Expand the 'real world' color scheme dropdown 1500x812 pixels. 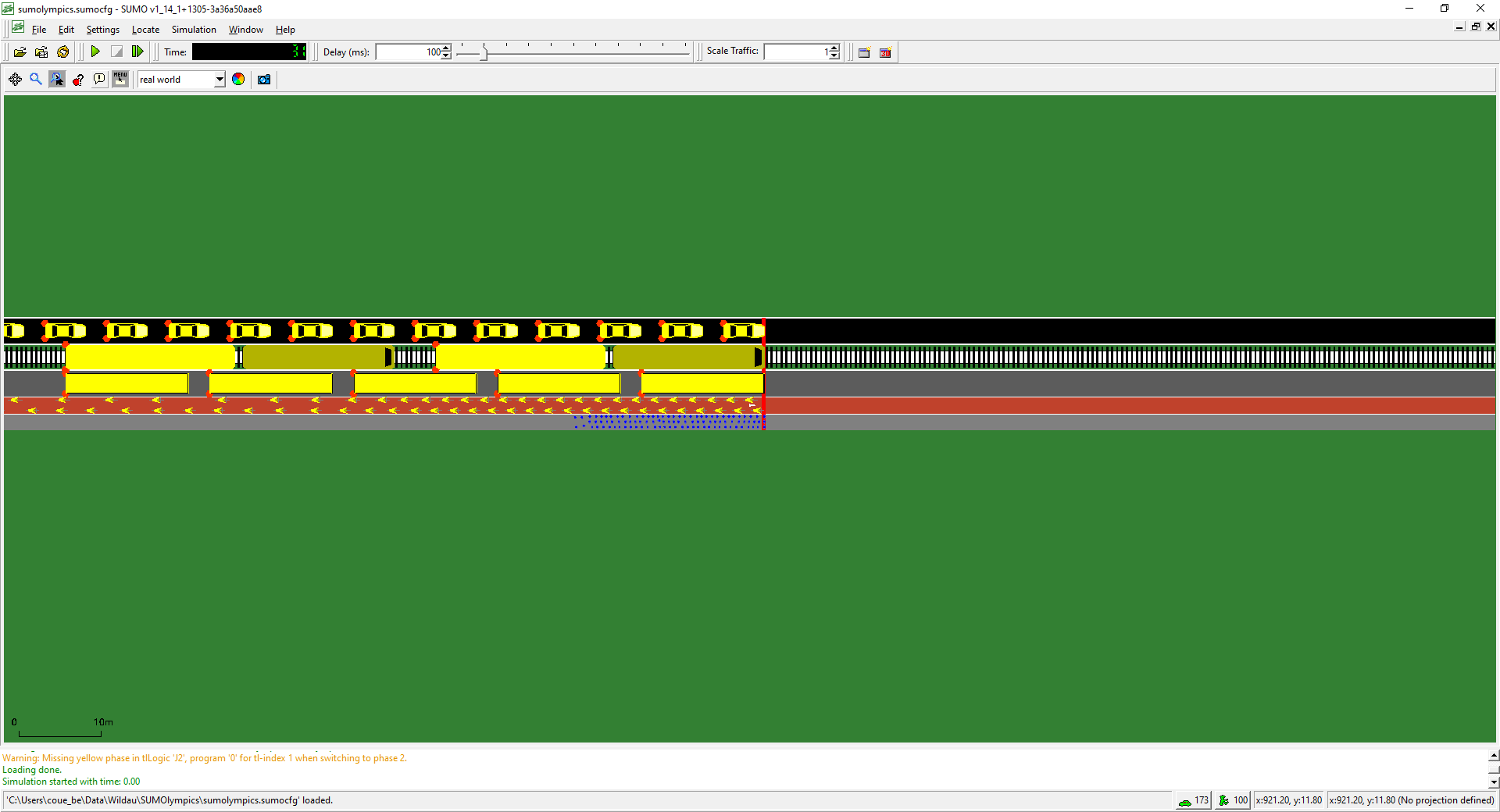pos(220,80)
